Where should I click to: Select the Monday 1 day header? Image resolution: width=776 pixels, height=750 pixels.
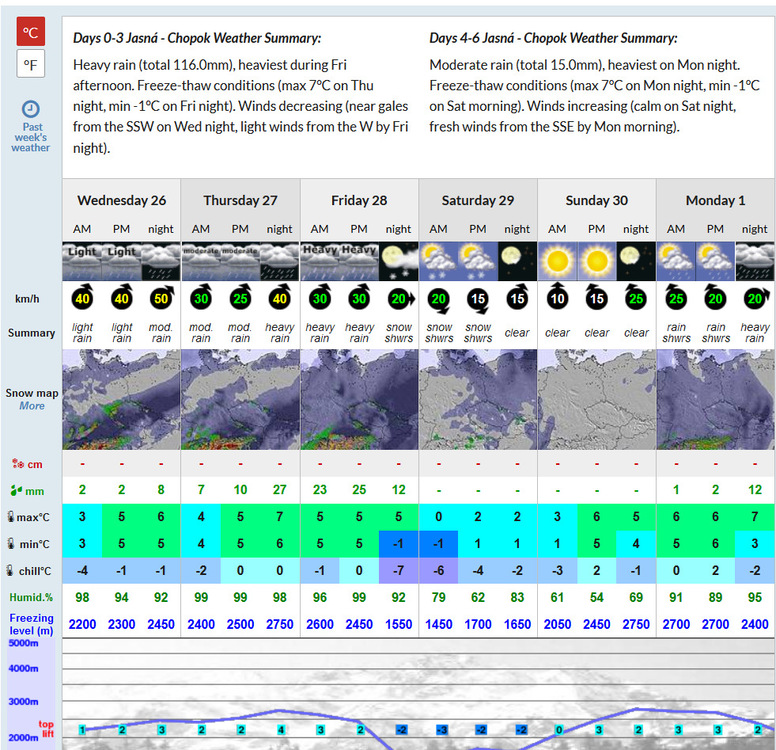[x=715, y=200]
